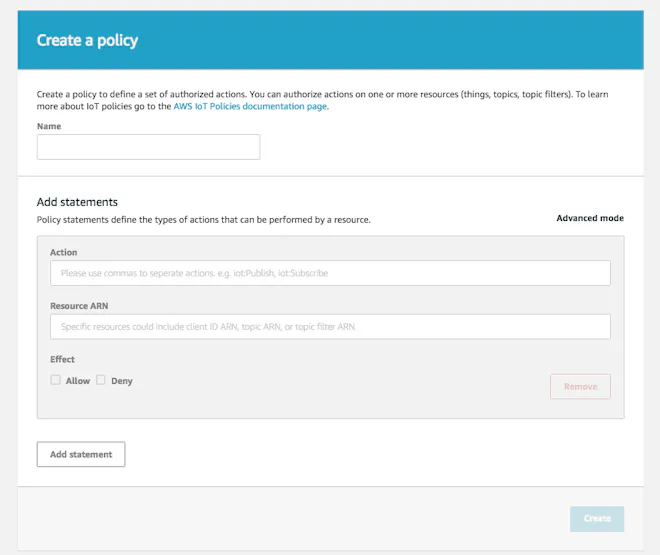Click the Resource ARN label
Image resolution: width=660 pixels, height=555 pixels.
[x=79, y=306]
